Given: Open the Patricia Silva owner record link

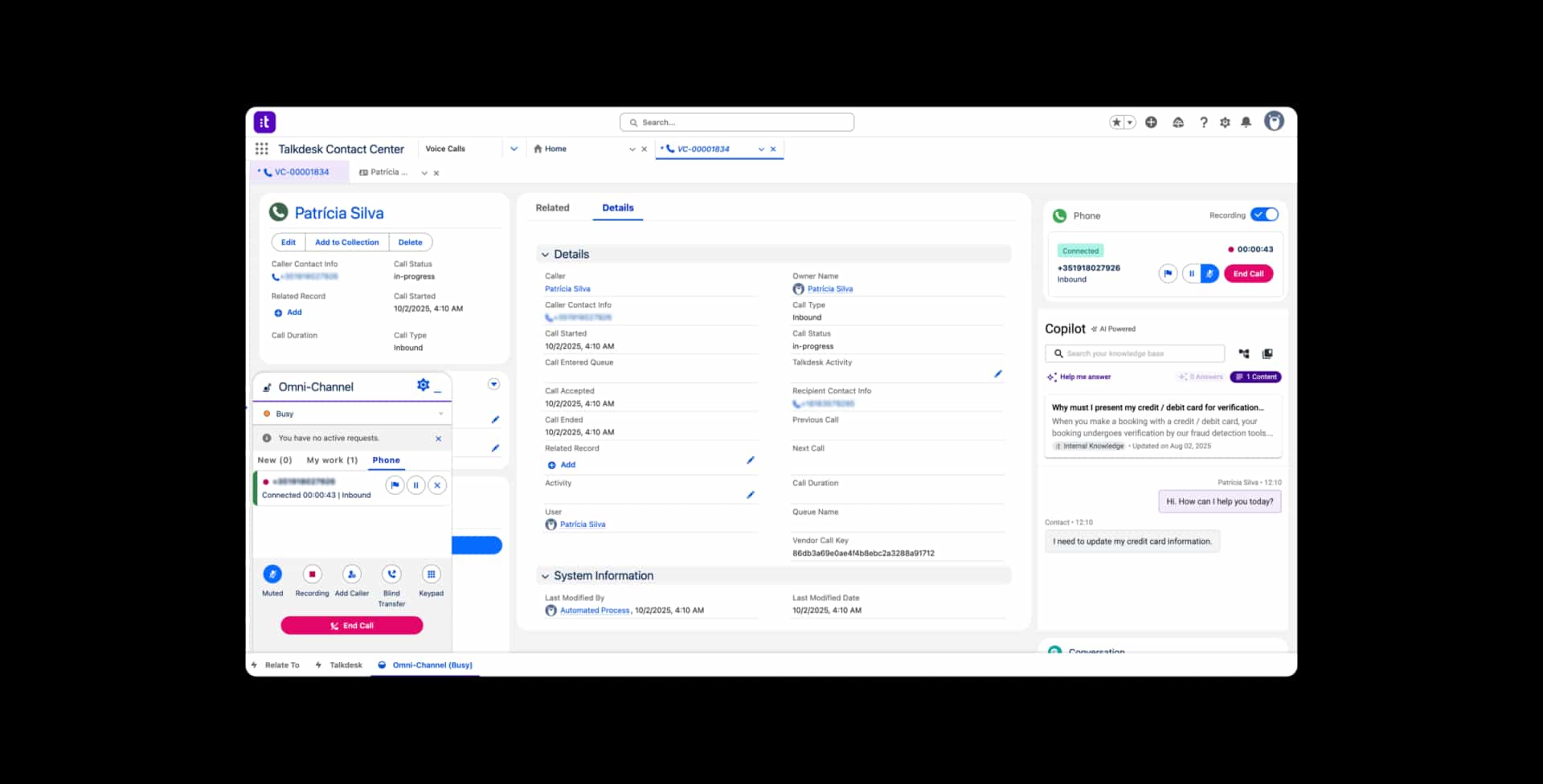Looking at the screenshot, I should [831, 288].
